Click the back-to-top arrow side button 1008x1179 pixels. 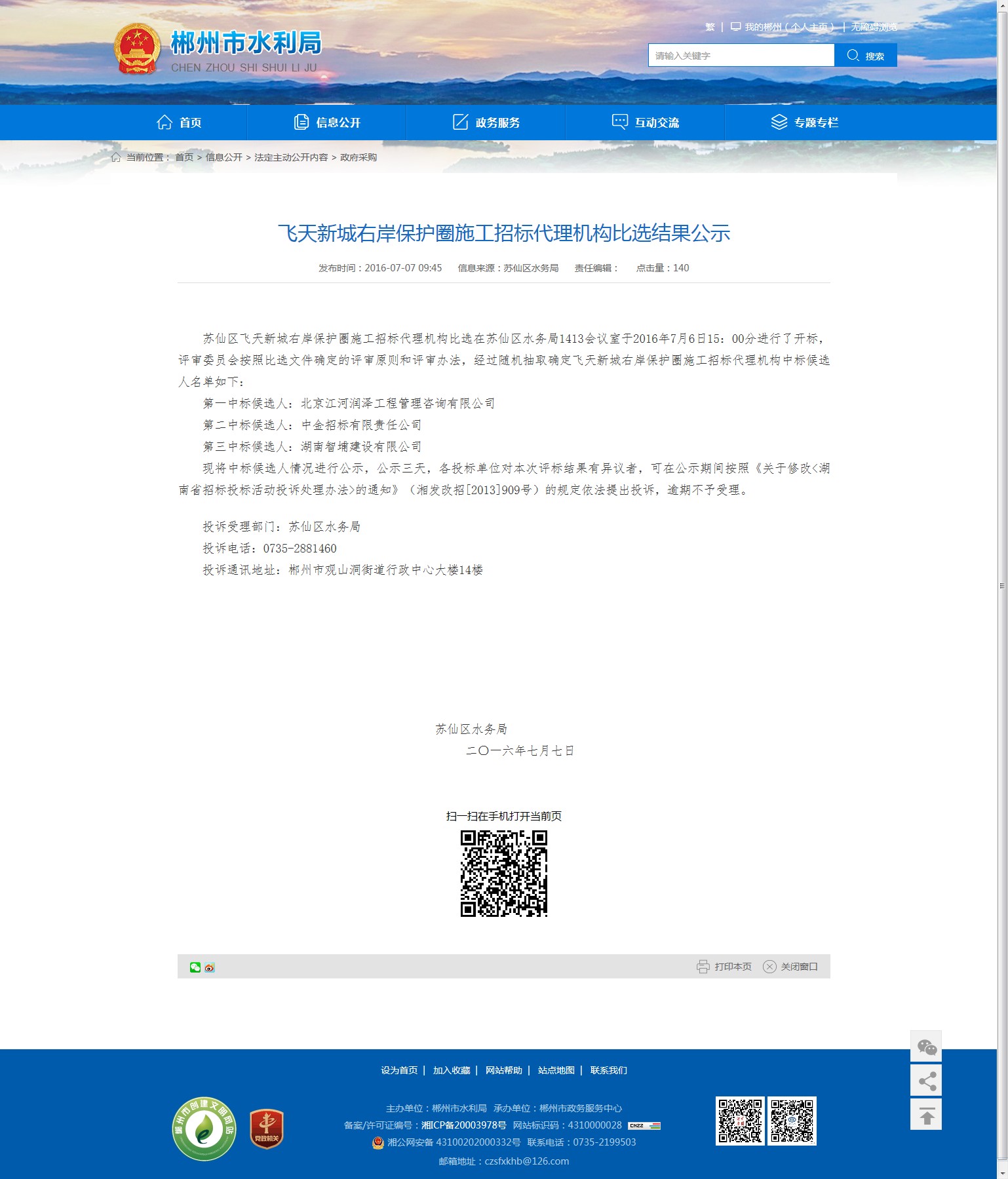coord(926,1114)
